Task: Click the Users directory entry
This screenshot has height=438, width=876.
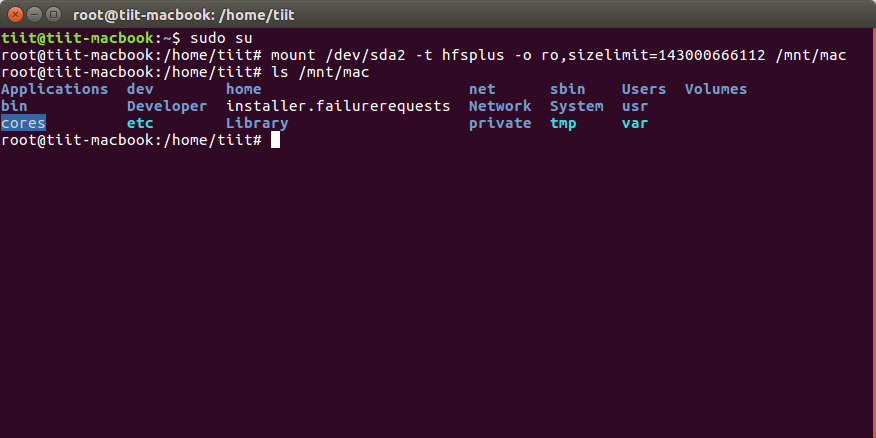Action: (x=643, y=89)
